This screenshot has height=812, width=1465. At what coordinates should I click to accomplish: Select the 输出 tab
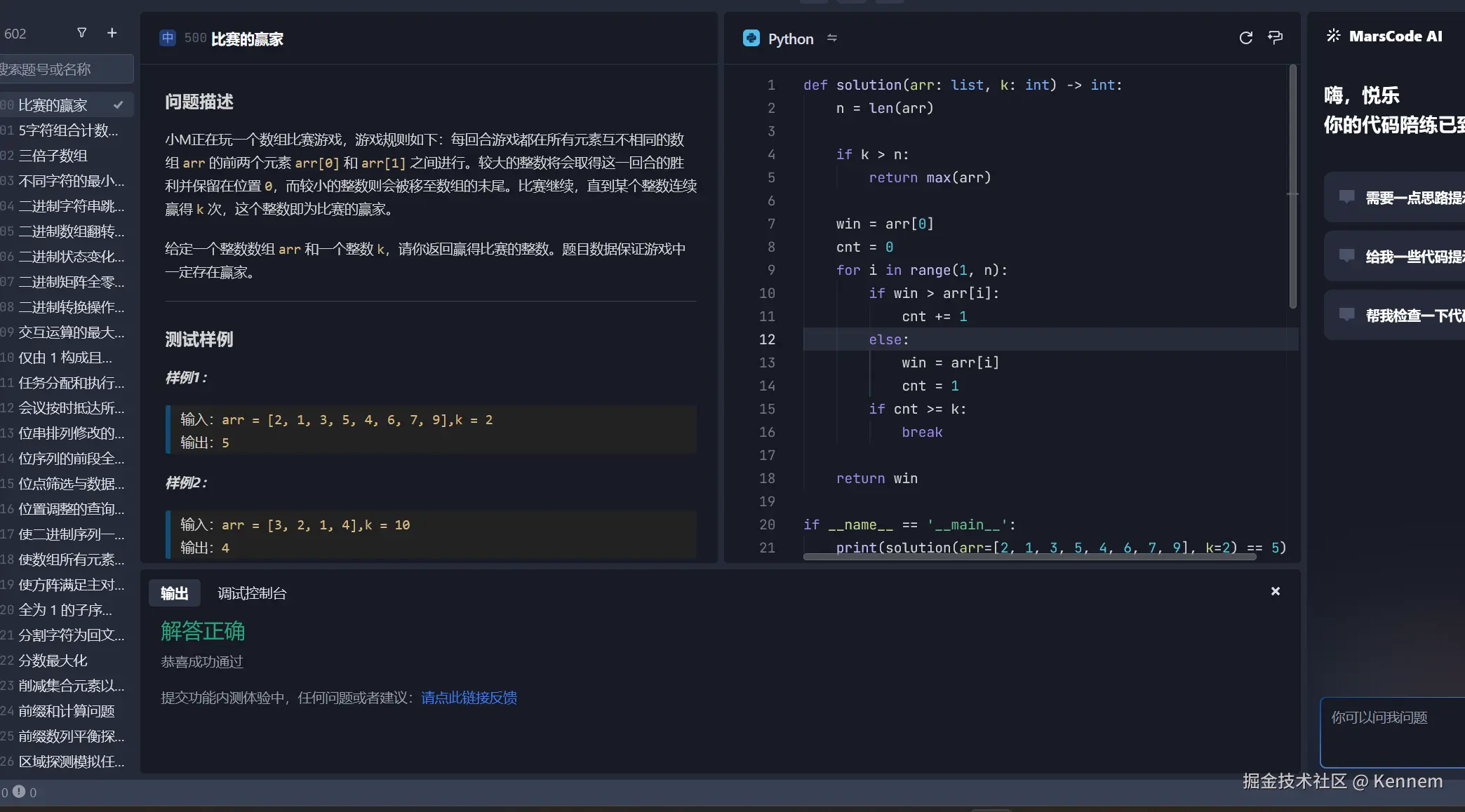coord(175,593)
